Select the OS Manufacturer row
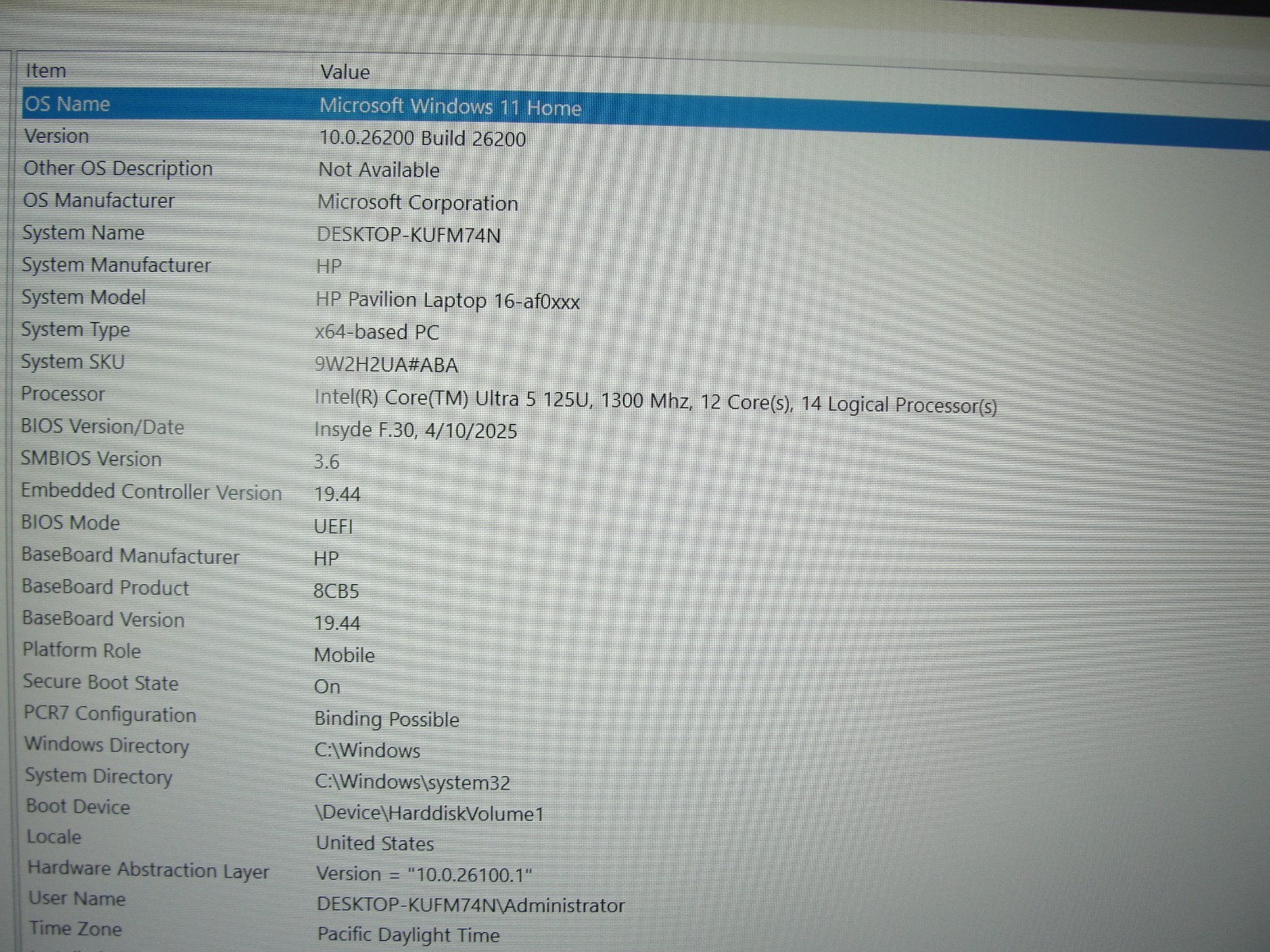Screen dimensions: 1270x952 pos(98,201)
